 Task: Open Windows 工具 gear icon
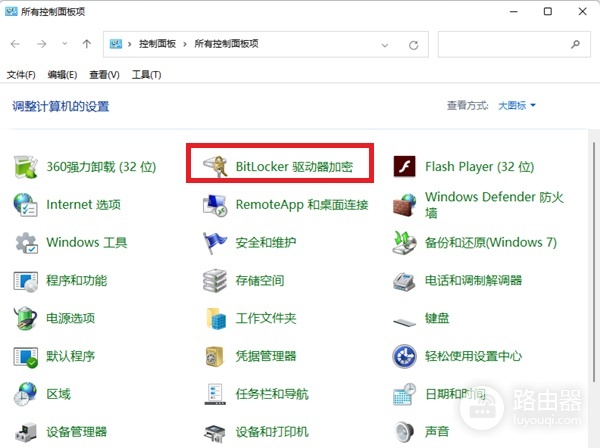(26, 243)
